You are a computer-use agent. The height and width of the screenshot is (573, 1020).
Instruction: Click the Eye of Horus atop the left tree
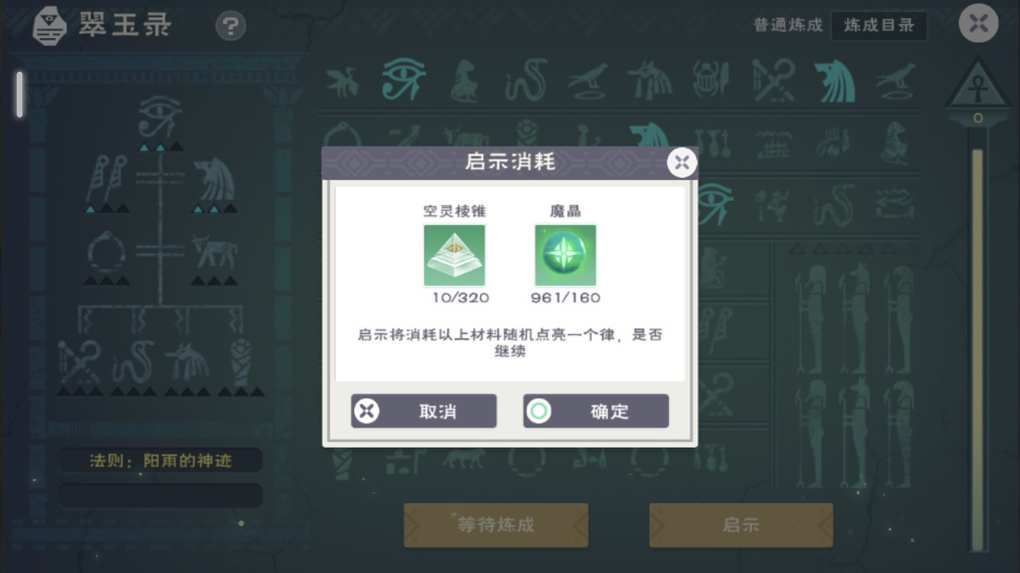(160, 117)
